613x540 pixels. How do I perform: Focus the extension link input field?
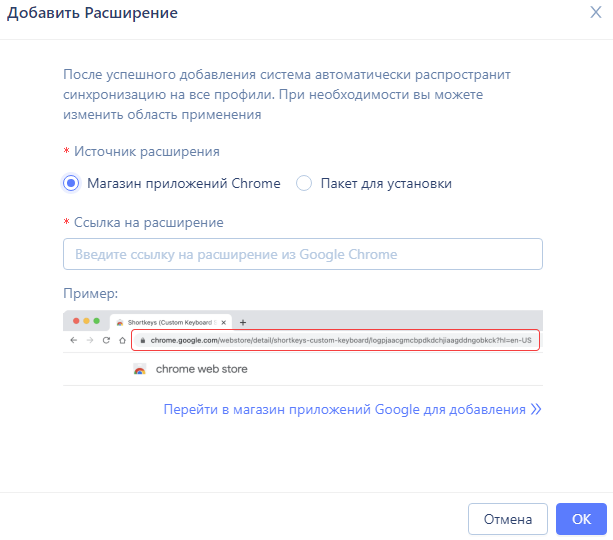pos(303,254)
